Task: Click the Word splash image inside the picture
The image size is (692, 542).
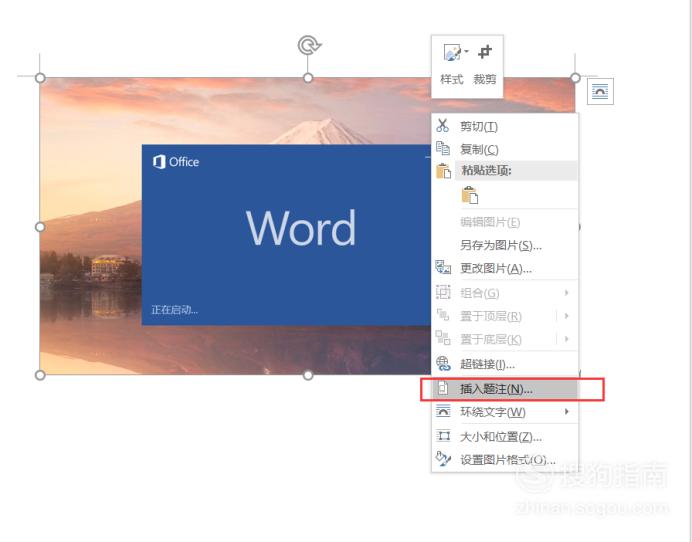Action: (286, 235)
